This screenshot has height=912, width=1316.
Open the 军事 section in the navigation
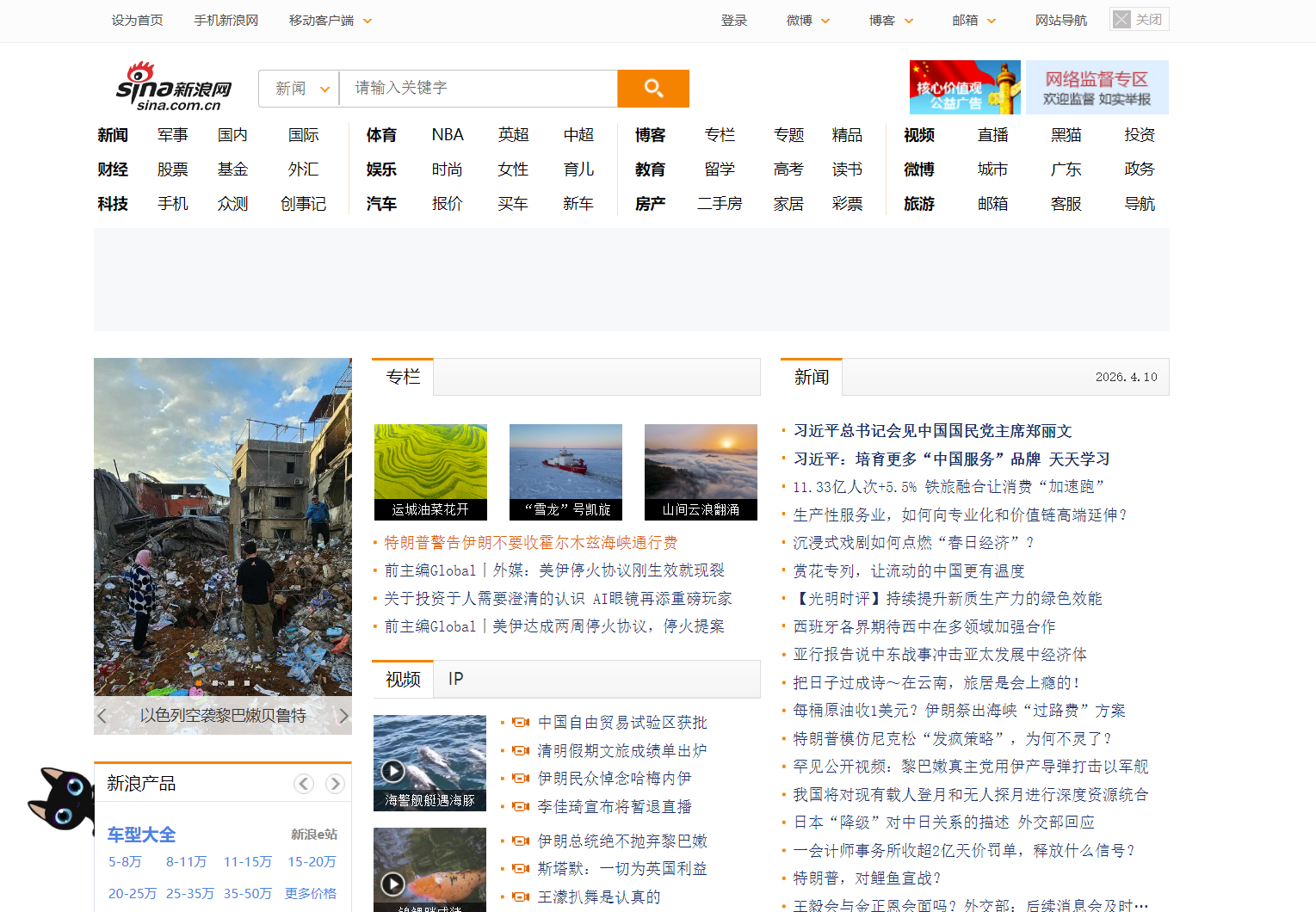172,134
